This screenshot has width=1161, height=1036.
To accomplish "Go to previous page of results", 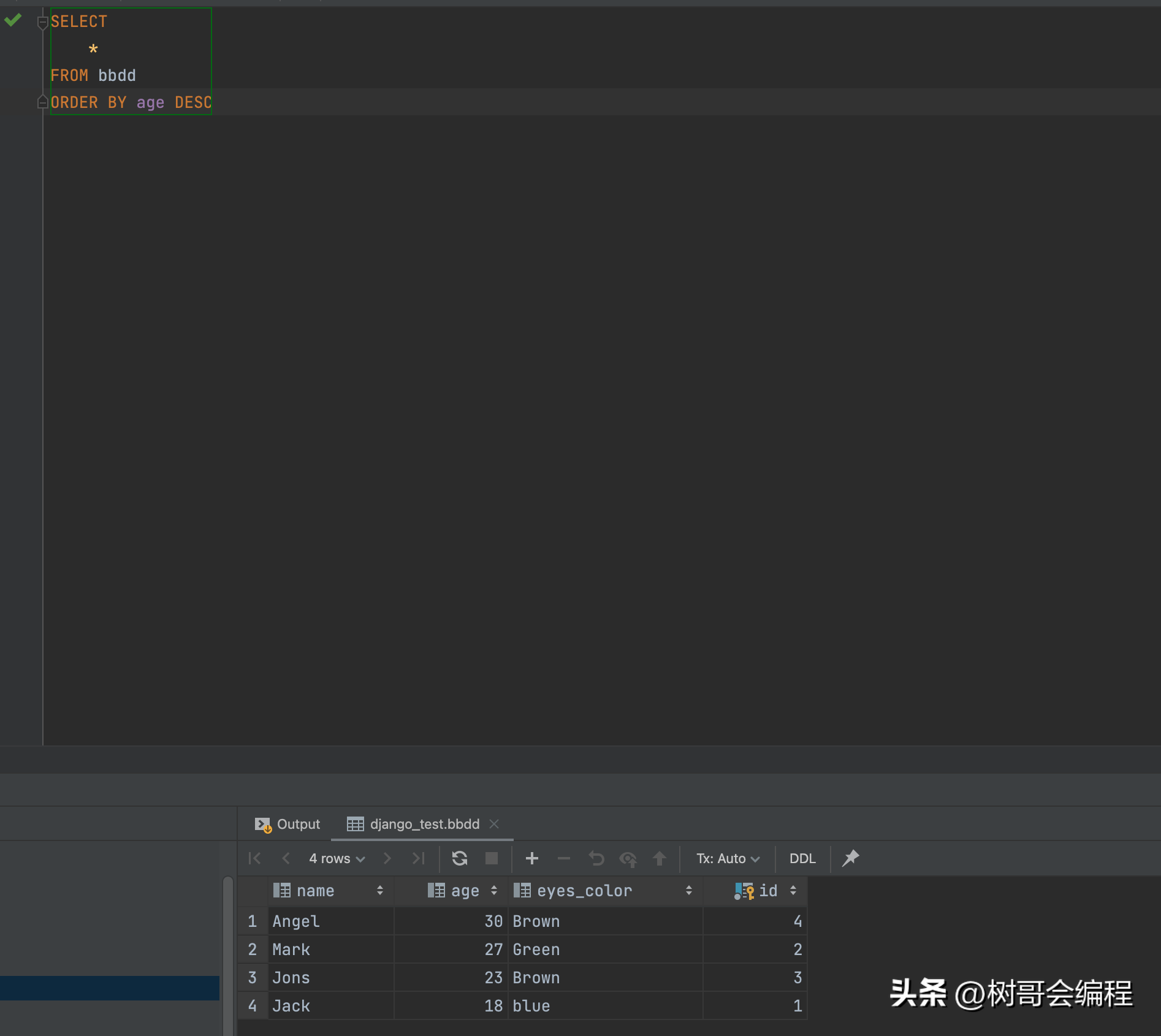I will tap(286, 858).
